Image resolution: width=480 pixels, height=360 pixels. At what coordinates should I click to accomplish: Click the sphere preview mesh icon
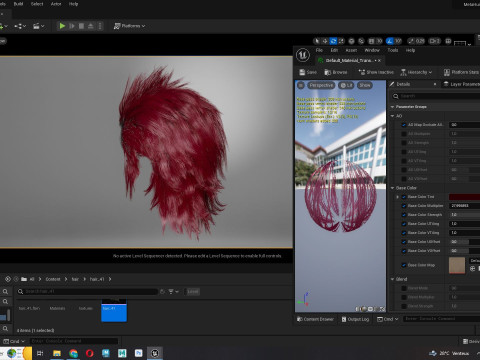[364, 309]
